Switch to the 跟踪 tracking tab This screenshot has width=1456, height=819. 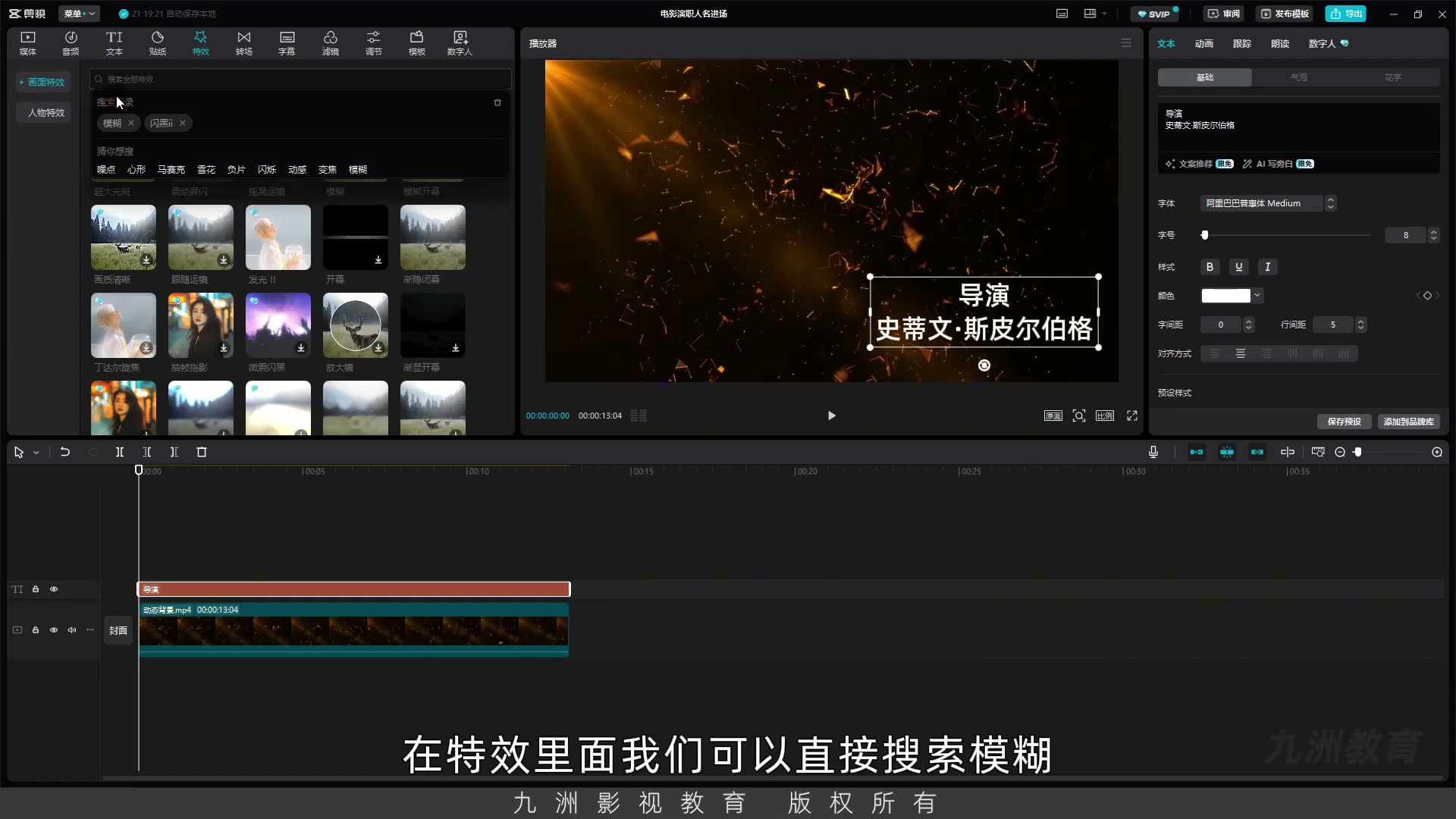click(x=1242, y=43)
